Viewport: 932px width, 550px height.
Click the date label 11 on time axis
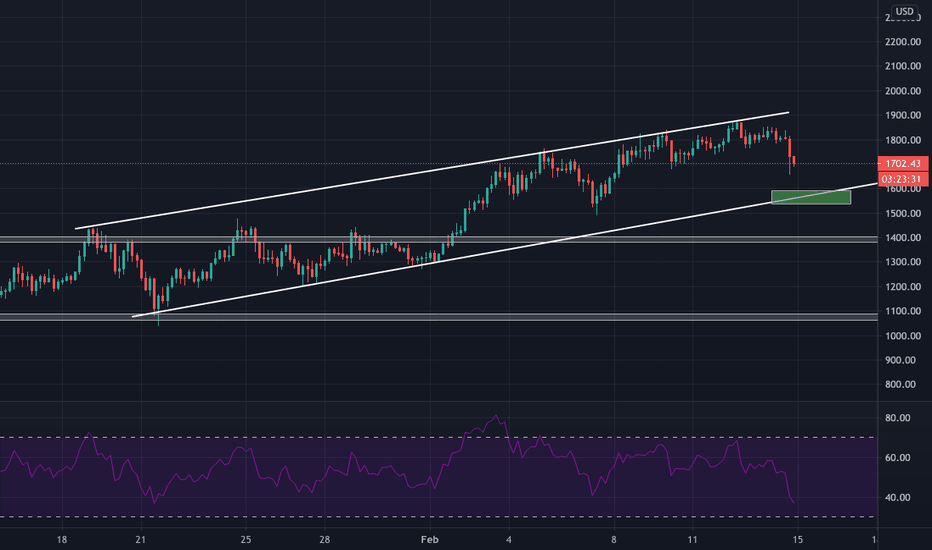(x=692, y=540)
